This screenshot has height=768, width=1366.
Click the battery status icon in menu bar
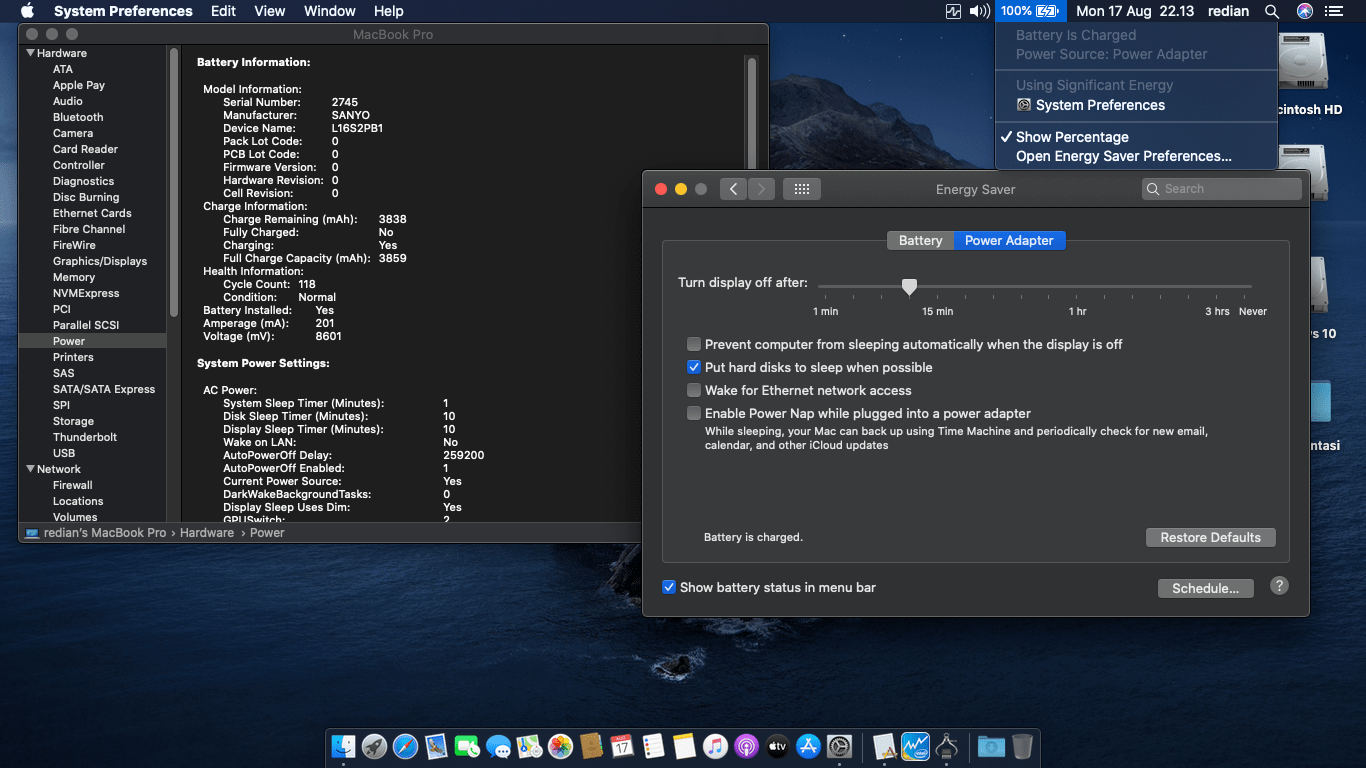[x=1031, y=11]
